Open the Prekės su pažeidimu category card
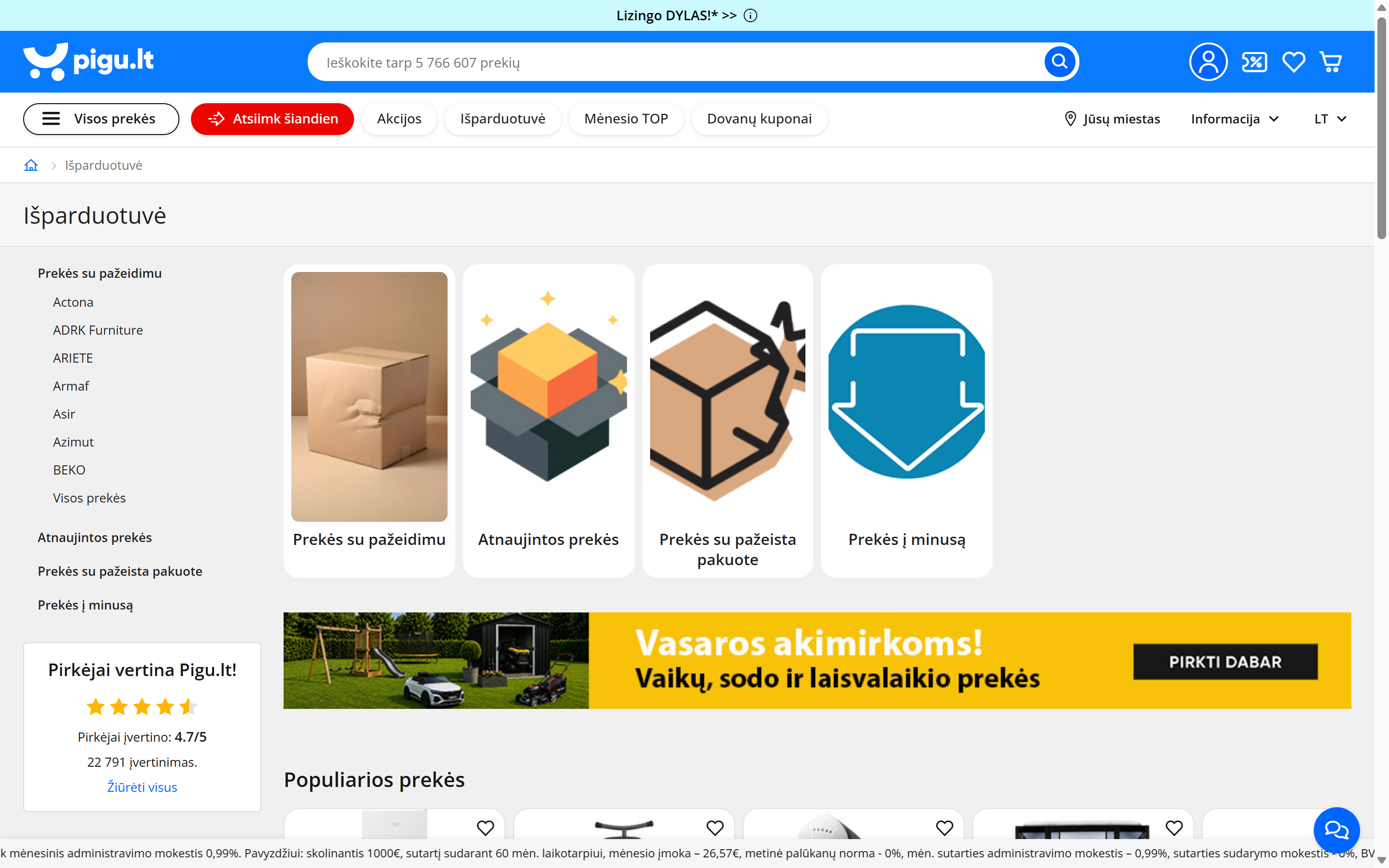 pos(369,421)
